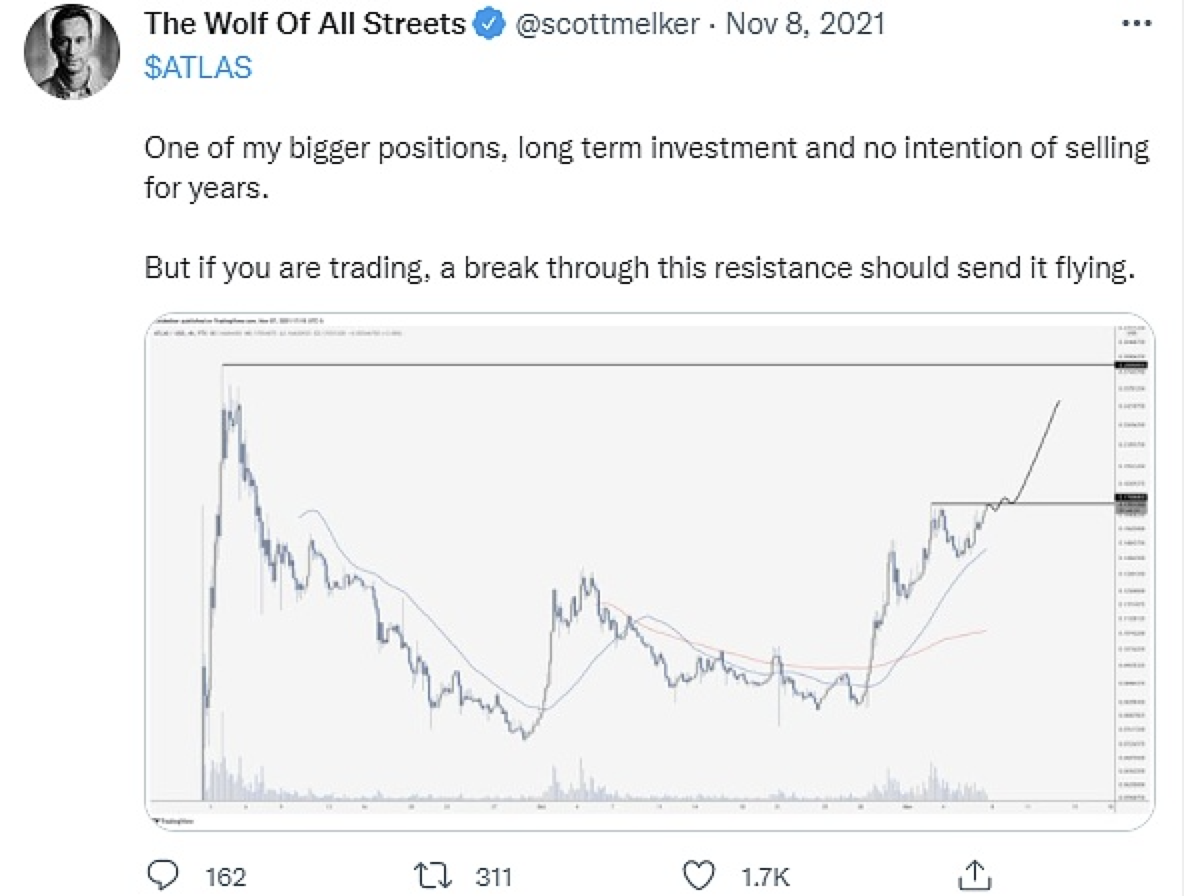Viewport: 1184px width, 896px height.
Task: Like the tweet with the heart icon
Action: coord(698,876)
